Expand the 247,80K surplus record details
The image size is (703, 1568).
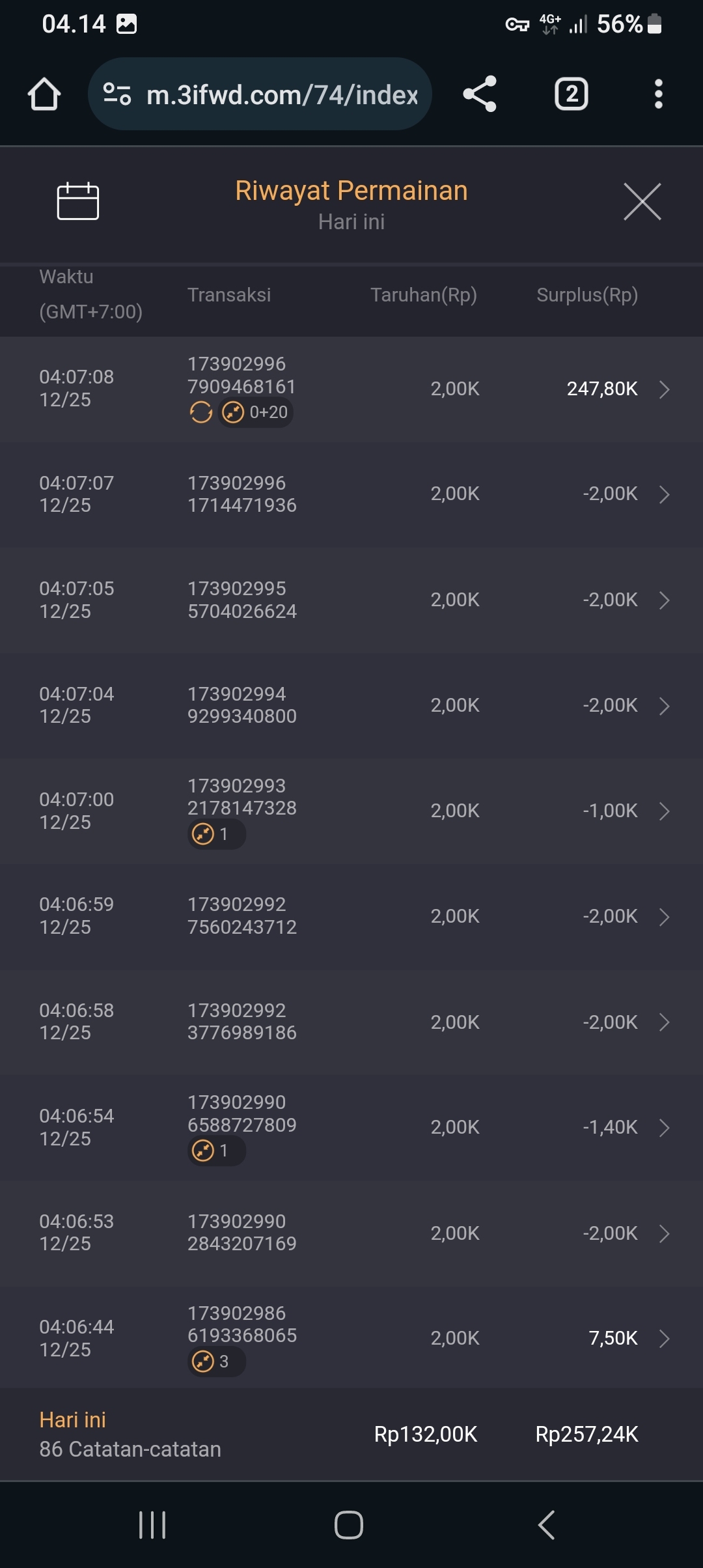pos(664,389)
